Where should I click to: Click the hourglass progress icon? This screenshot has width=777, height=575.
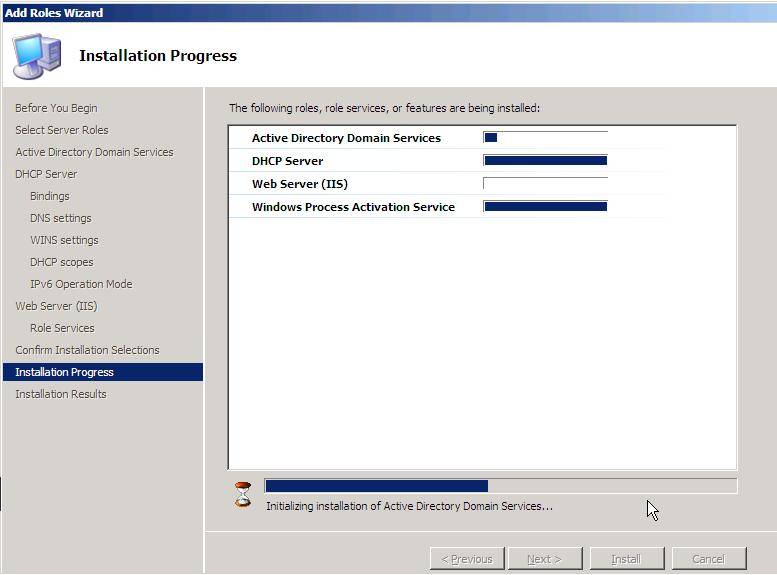(x=243, y=495)
